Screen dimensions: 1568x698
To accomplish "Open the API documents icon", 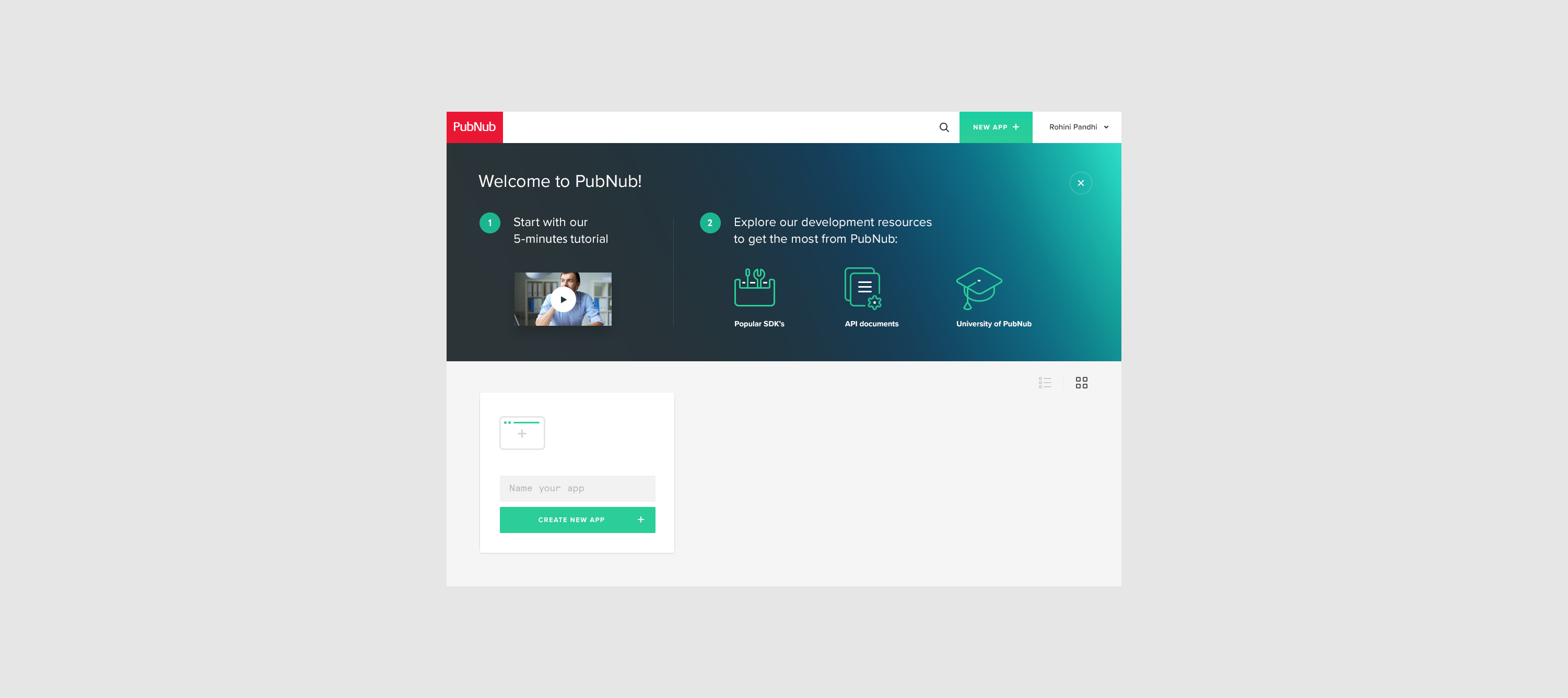I will pos(862,288).
